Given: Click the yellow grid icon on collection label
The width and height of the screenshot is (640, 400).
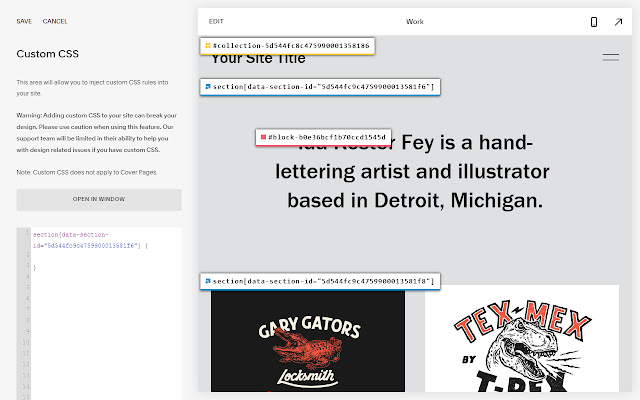Looking at the screenshot, I should click(208, 46).
